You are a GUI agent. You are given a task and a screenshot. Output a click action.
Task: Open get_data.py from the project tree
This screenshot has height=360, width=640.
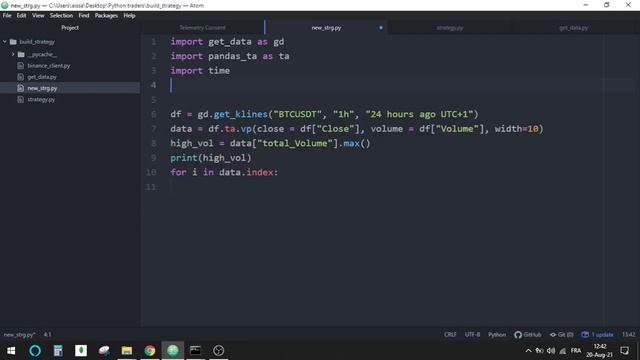pos(42,77)
